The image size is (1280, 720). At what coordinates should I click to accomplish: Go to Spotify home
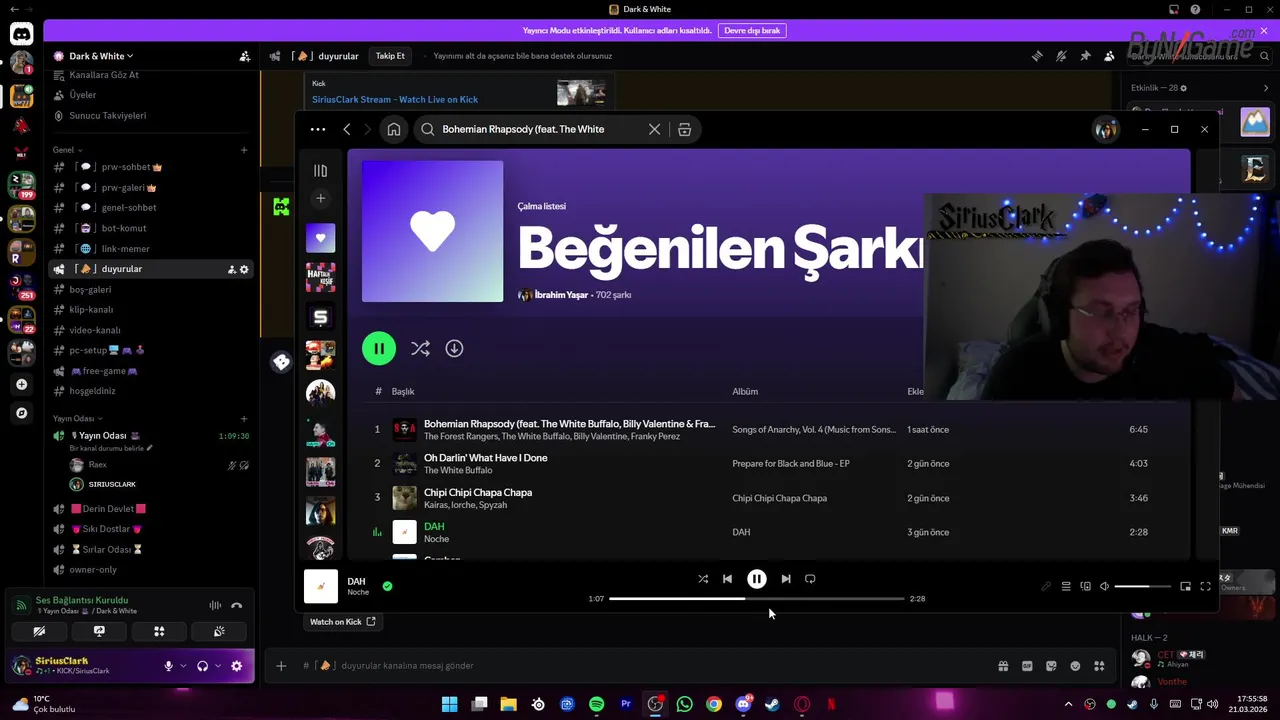394,129
